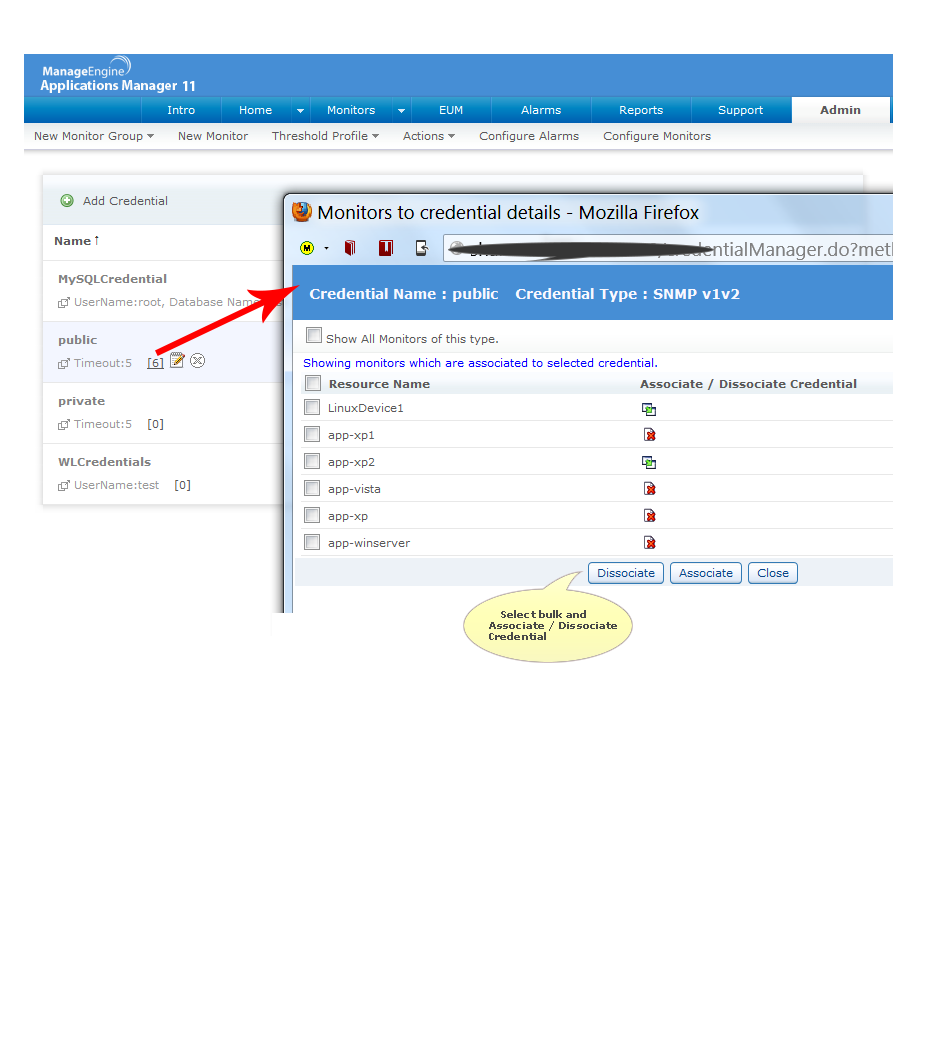Viewport: 931px width, 1050px height.
Task: Click the Dissociate button
Action: click(x=626, y=573)
